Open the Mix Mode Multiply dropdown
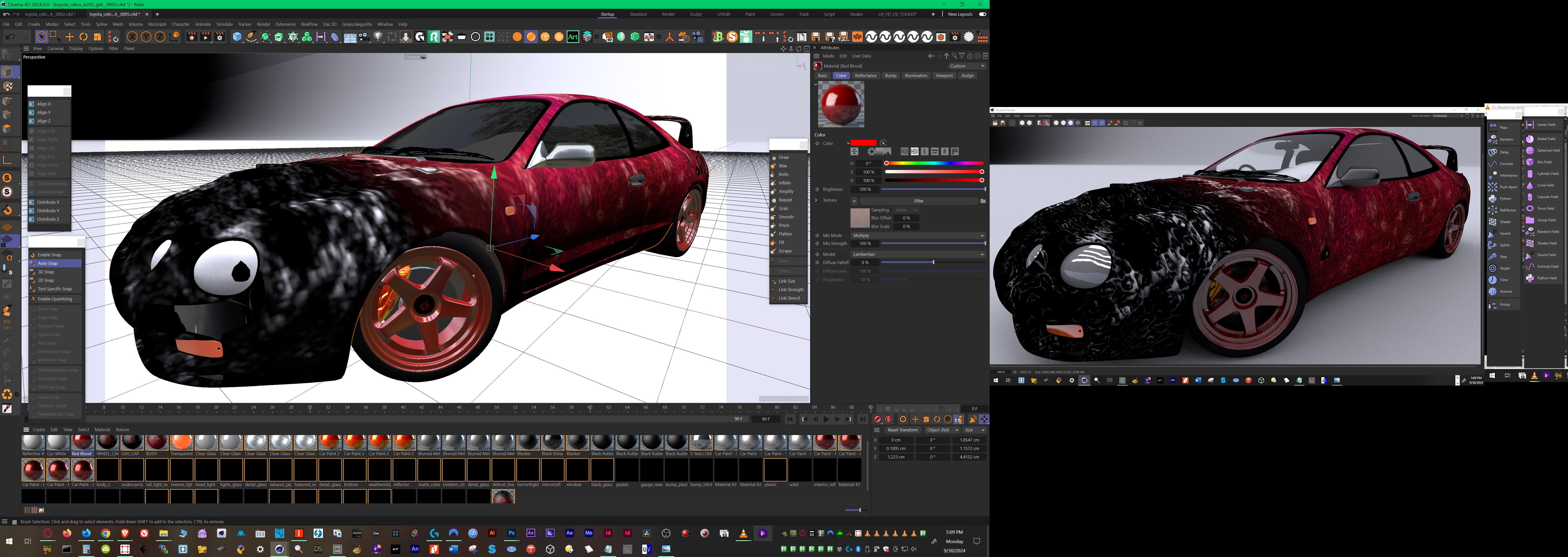The width and height of the screenshot is (1568, 557). (918, 236)
